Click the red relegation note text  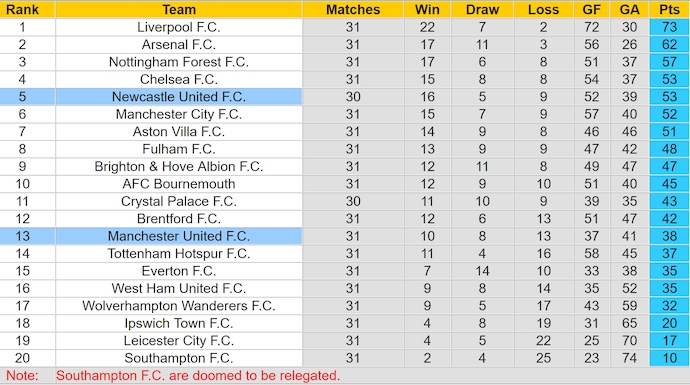198,375
